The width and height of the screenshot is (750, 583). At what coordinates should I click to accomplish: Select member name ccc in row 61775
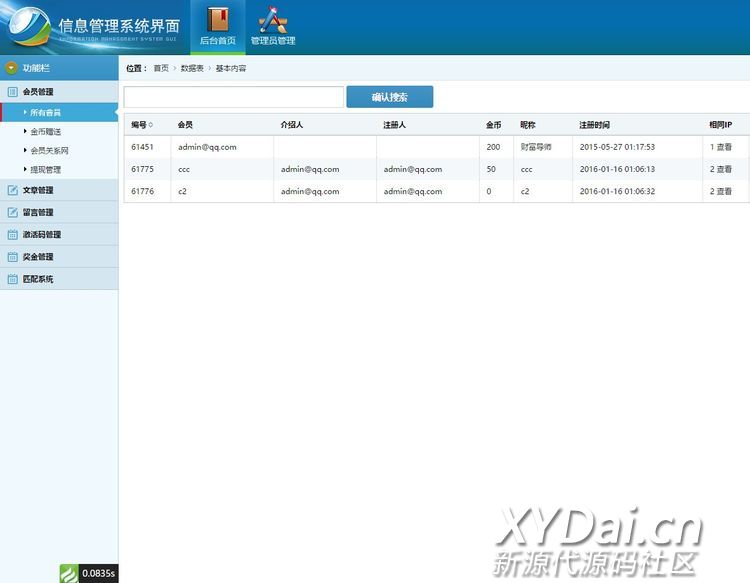pos(184,169)
